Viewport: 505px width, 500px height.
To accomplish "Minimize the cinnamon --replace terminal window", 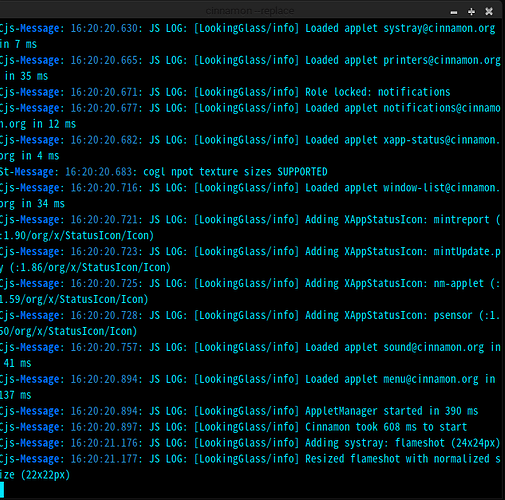I will click(454, 12).
